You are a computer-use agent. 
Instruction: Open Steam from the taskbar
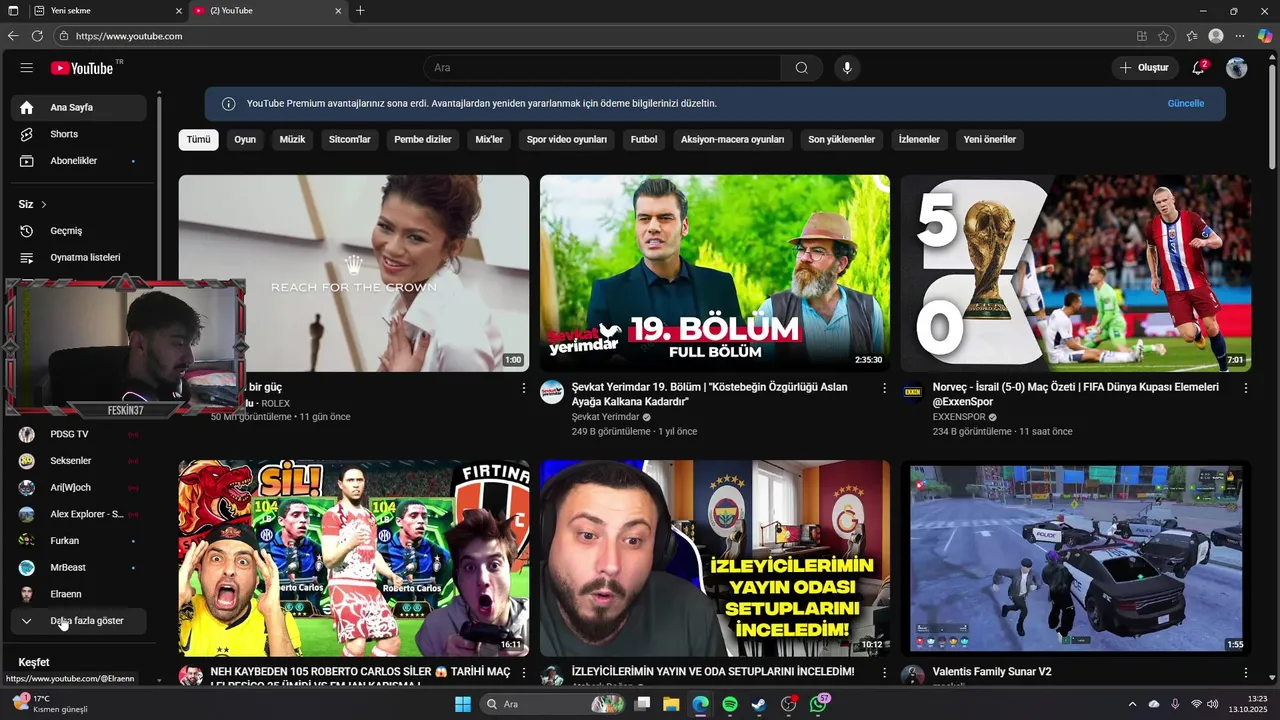(759, 704)
